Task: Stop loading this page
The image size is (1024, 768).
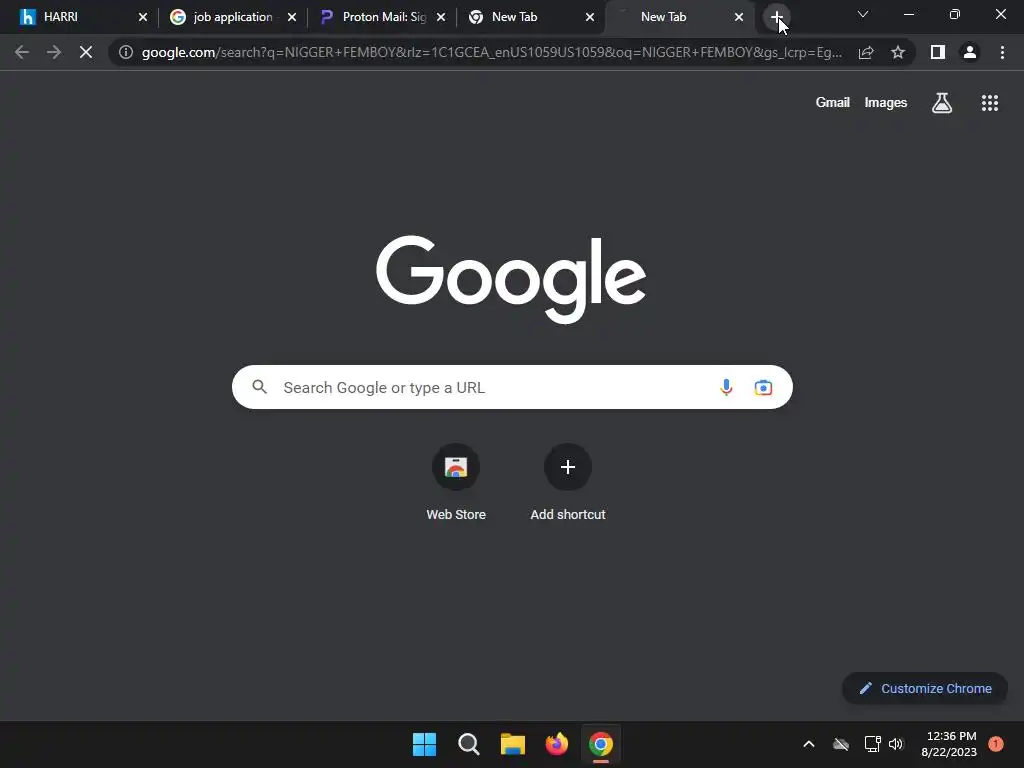Action: pos(86,52)
